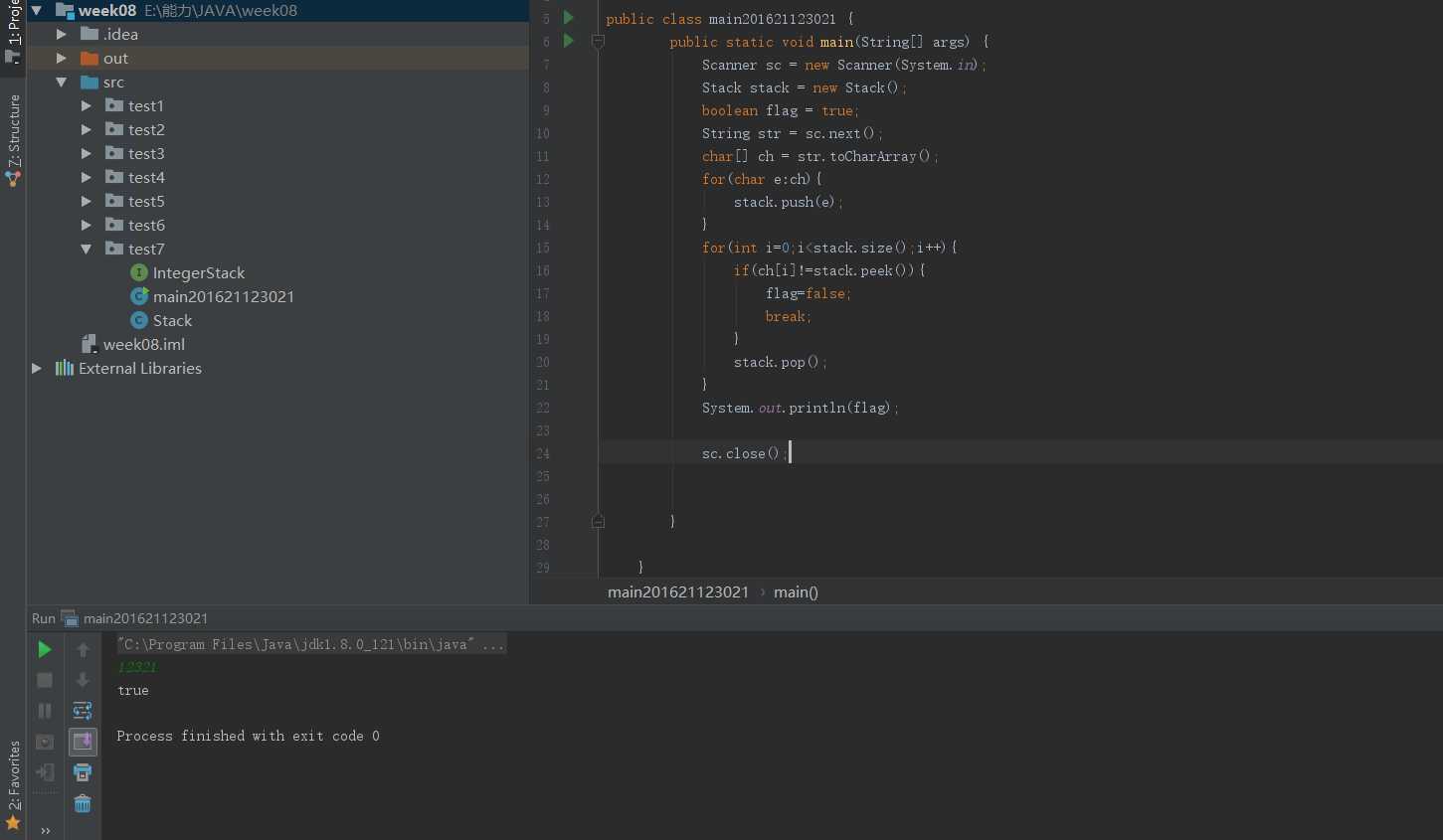Expand the test2 package
The image size is (1443, 840).
[x=87, y=129]
